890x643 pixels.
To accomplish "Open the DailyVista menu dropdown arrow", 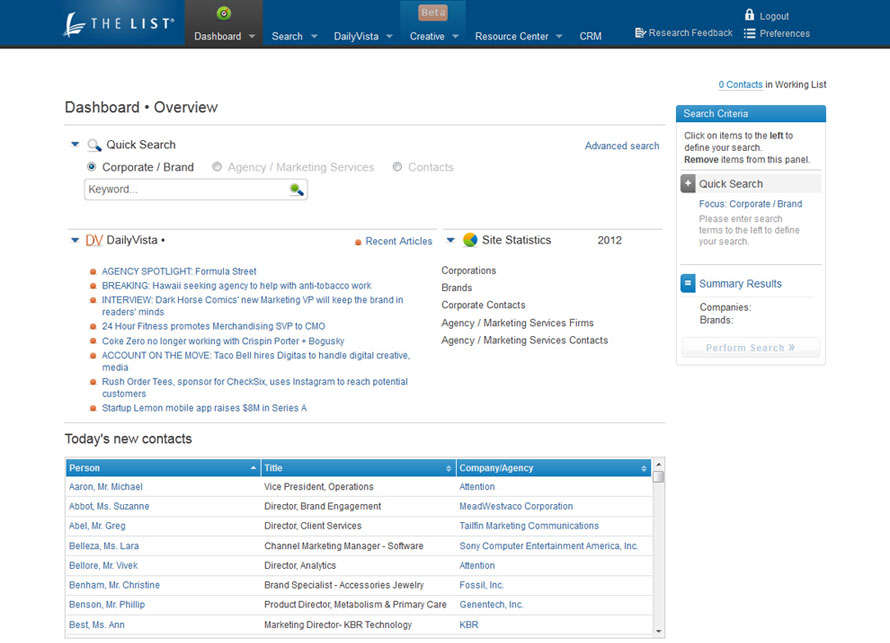I will point(389,36).
